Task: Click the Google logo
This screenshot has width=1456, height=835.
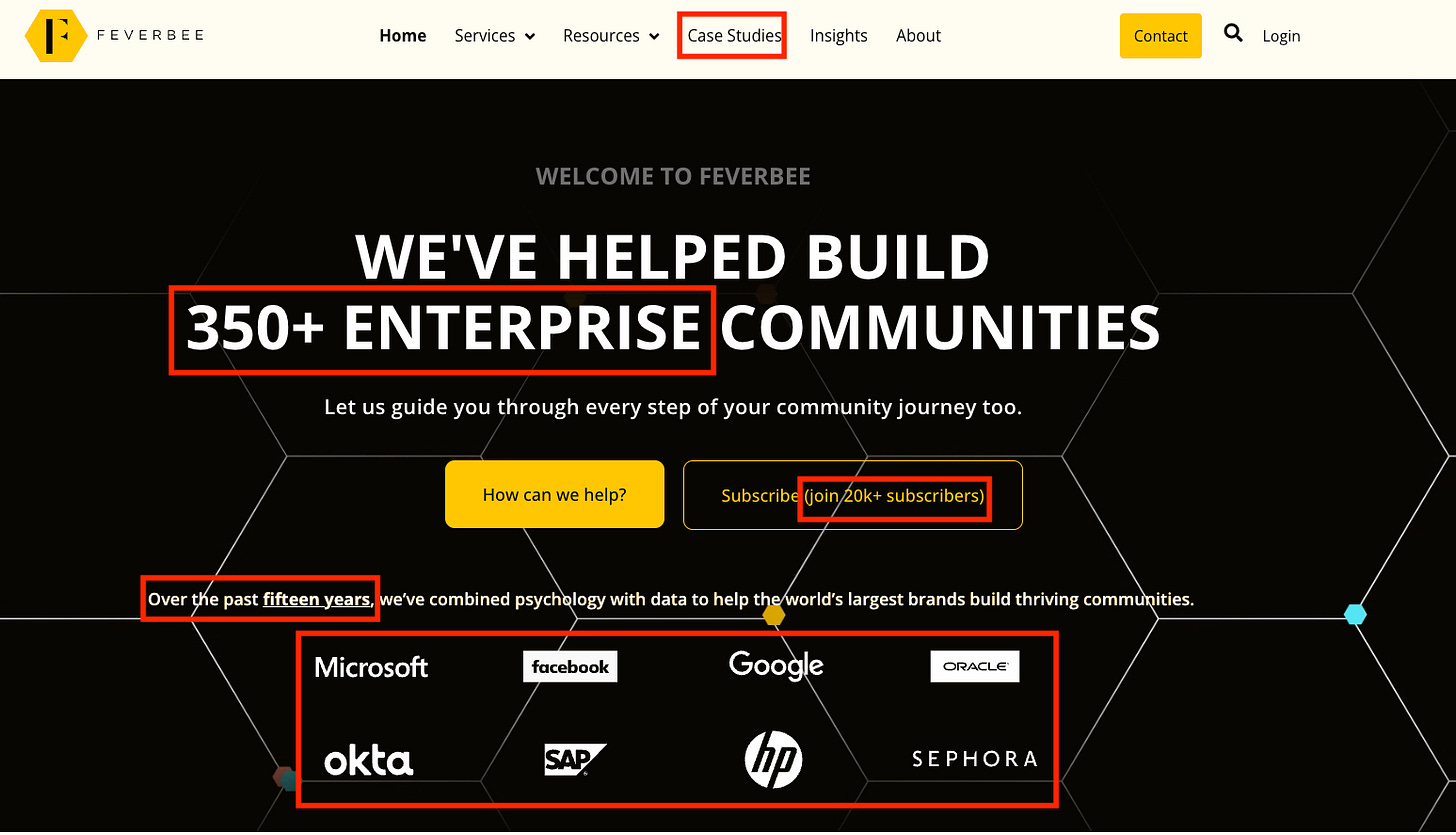Action: click(776, 666)
